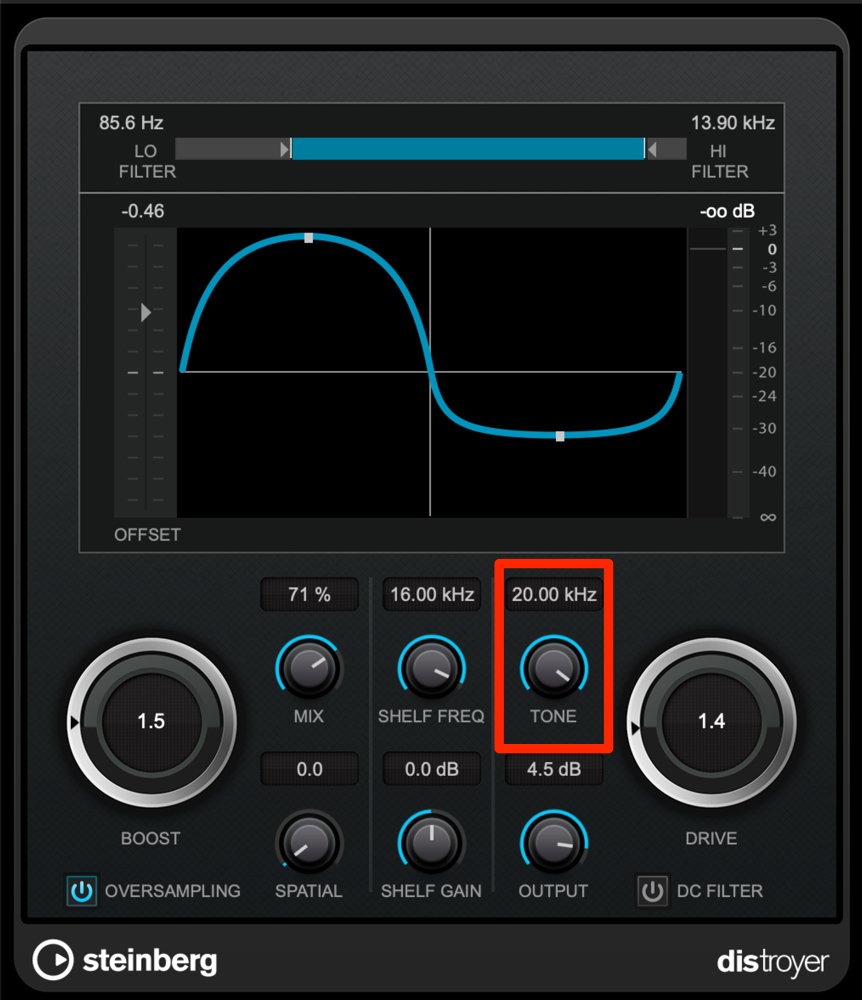862x1000 pixels.
Task: Select the 0.0 dB Shelf Gain field
Action: (x=432, y=768)
